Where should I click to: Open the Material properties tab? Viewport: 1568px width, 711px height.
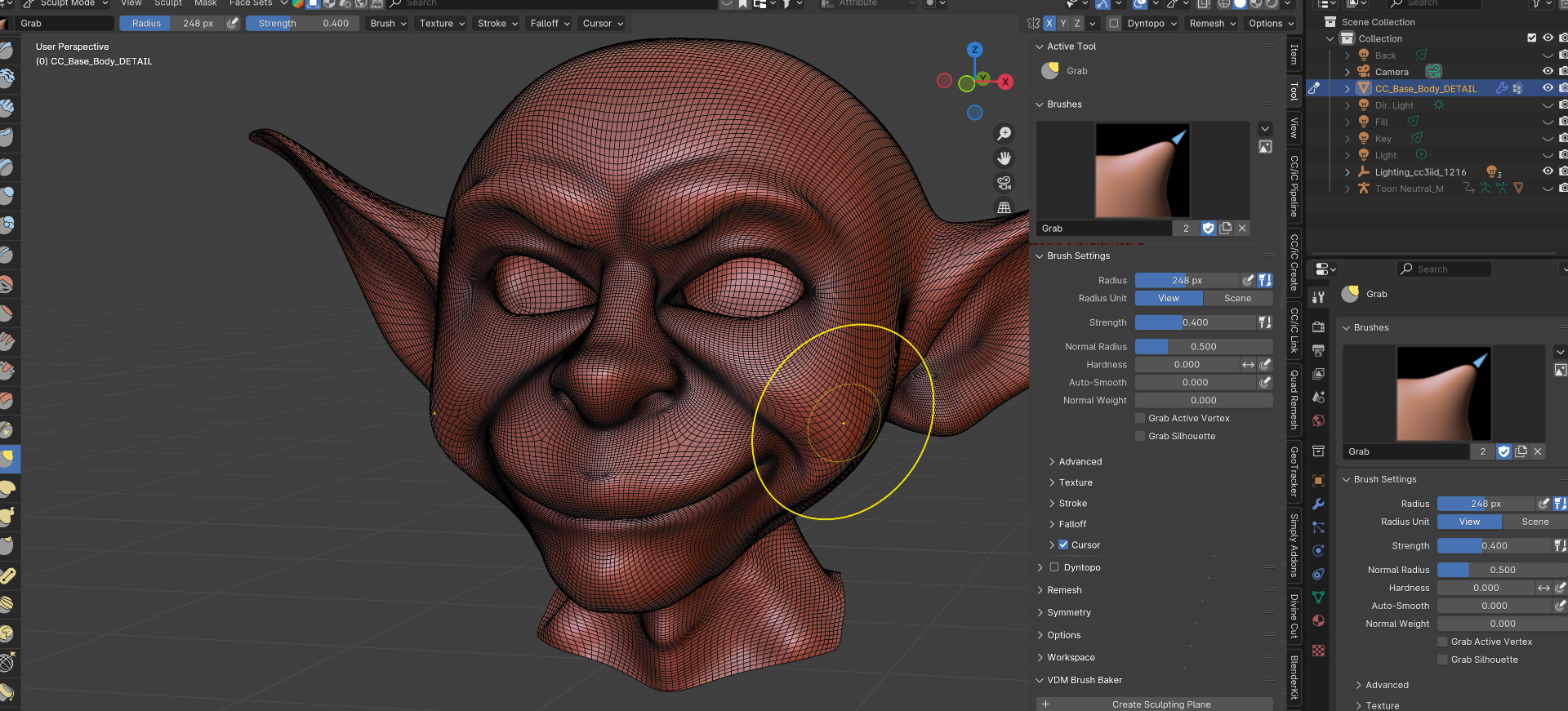click(1318, 620)
